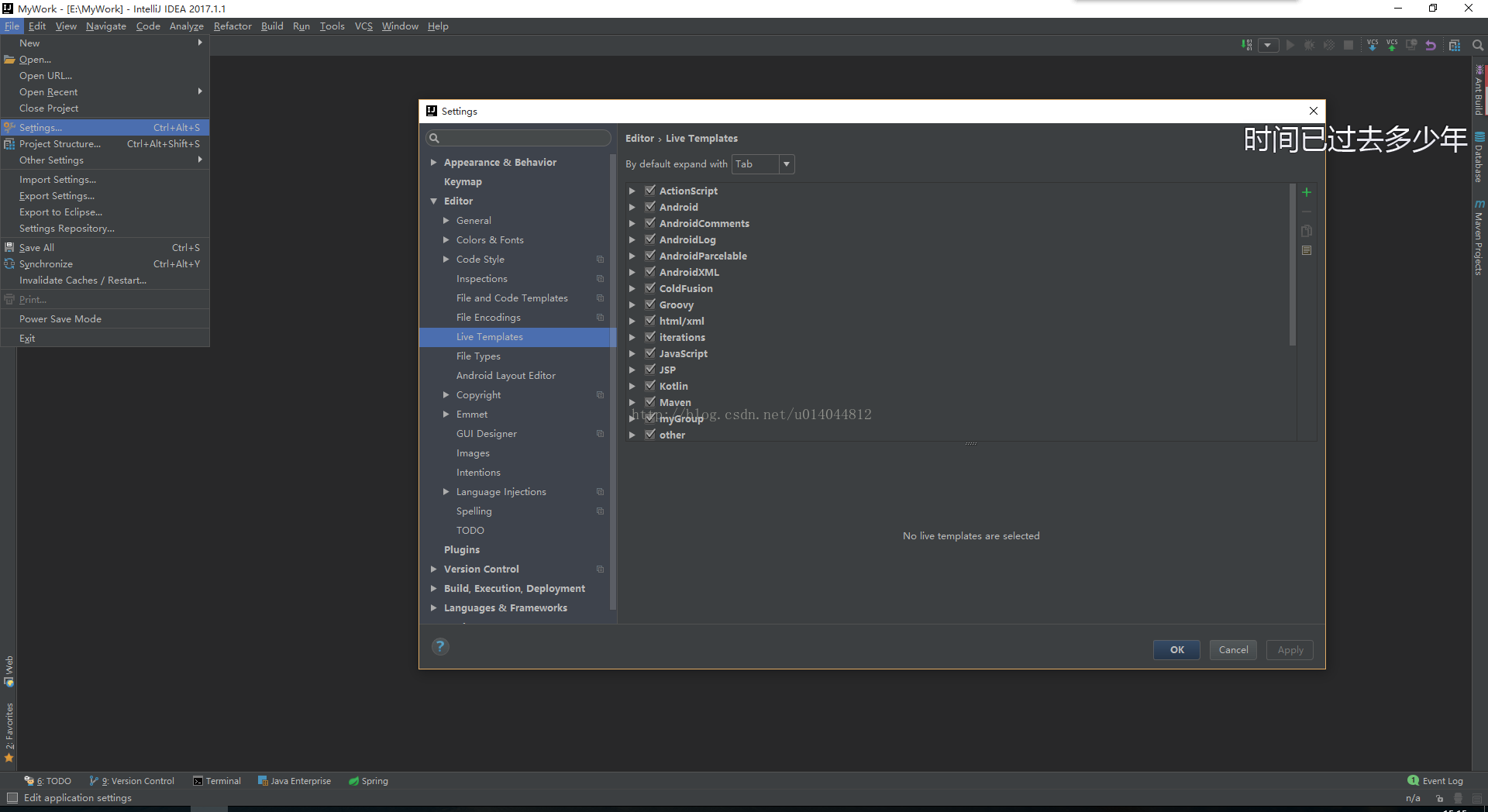Expand the Colors & Fonts node
Screen dimensions: 1488x812
point(446,240)
